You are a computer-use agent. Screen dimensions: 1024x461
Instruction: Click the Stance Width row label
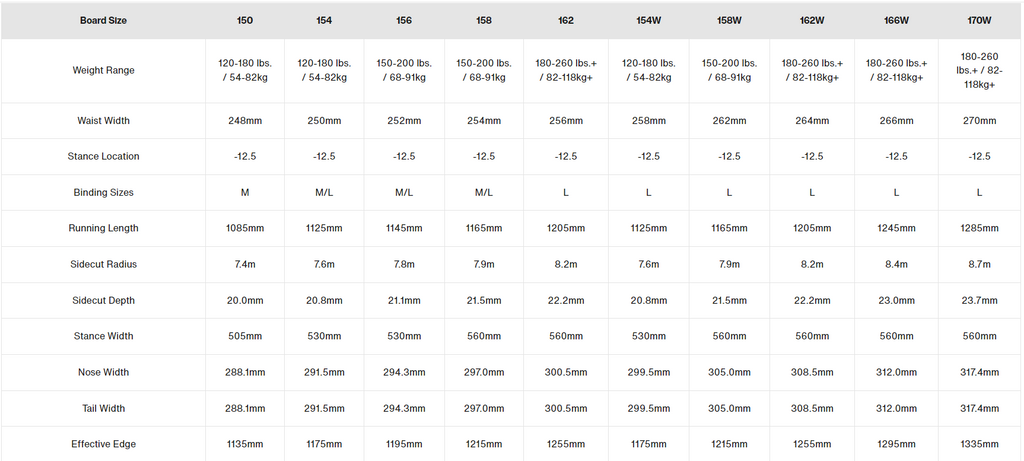click(x=103, y=336)
